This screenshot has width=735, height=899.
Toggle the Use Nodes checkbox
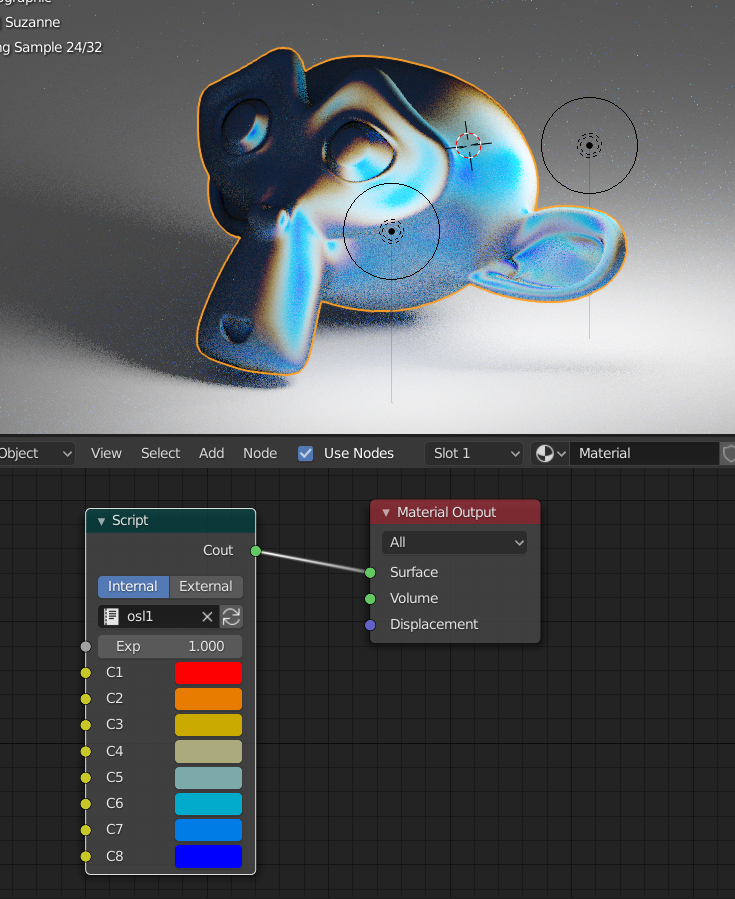click(x=306, y=454)
